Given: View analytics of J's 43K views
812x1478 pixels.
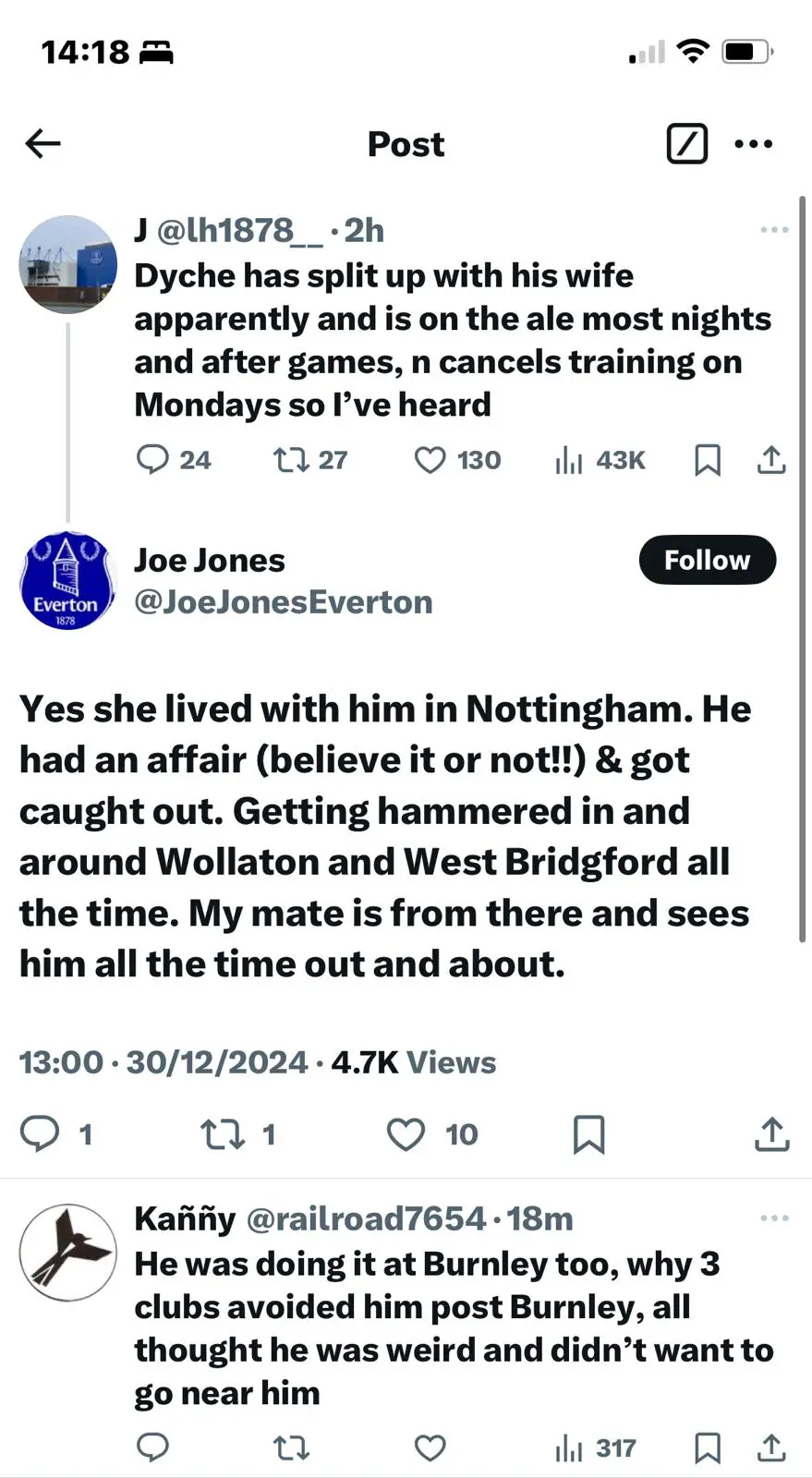Looking at the screenshot, I should pyautogui.click(x=569, y=459).
